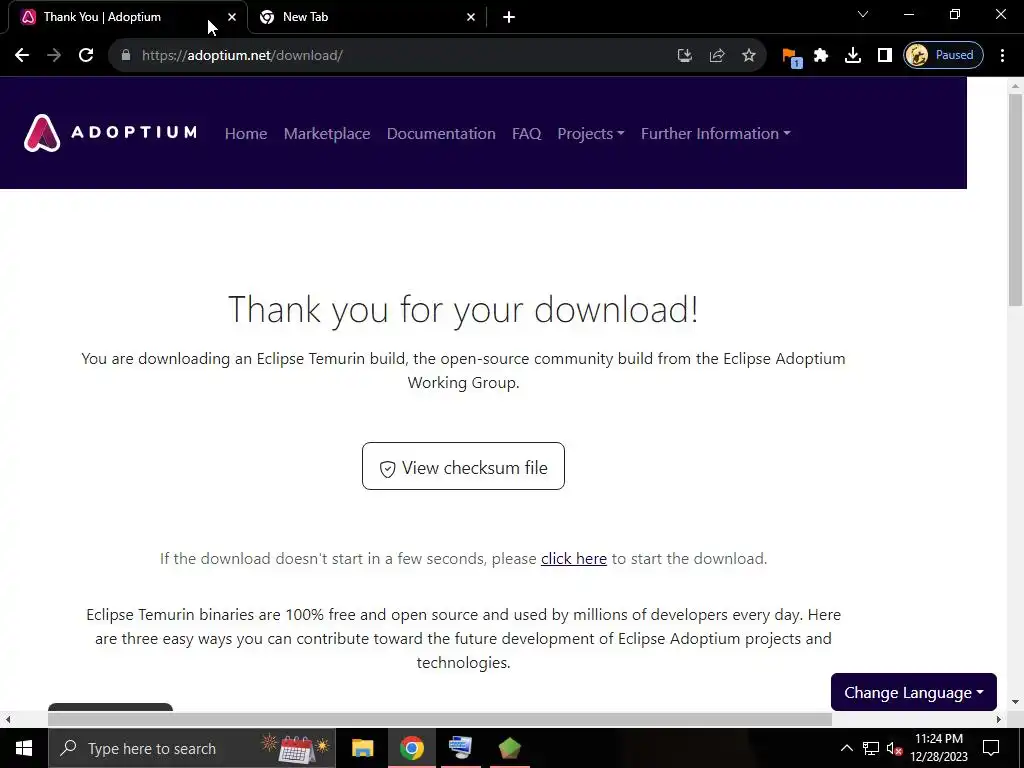Reload the Adoptium page
This screenshot has width=1024, height=768.
[86, 56]
